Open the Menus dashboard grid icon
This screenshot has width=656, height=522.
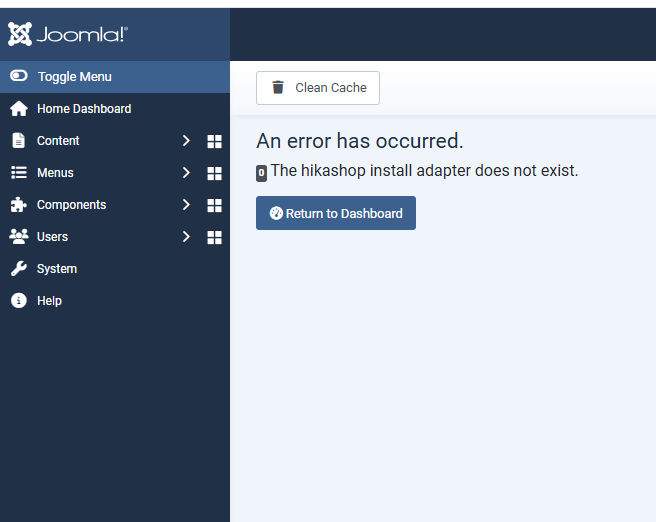tap(214, 174)
